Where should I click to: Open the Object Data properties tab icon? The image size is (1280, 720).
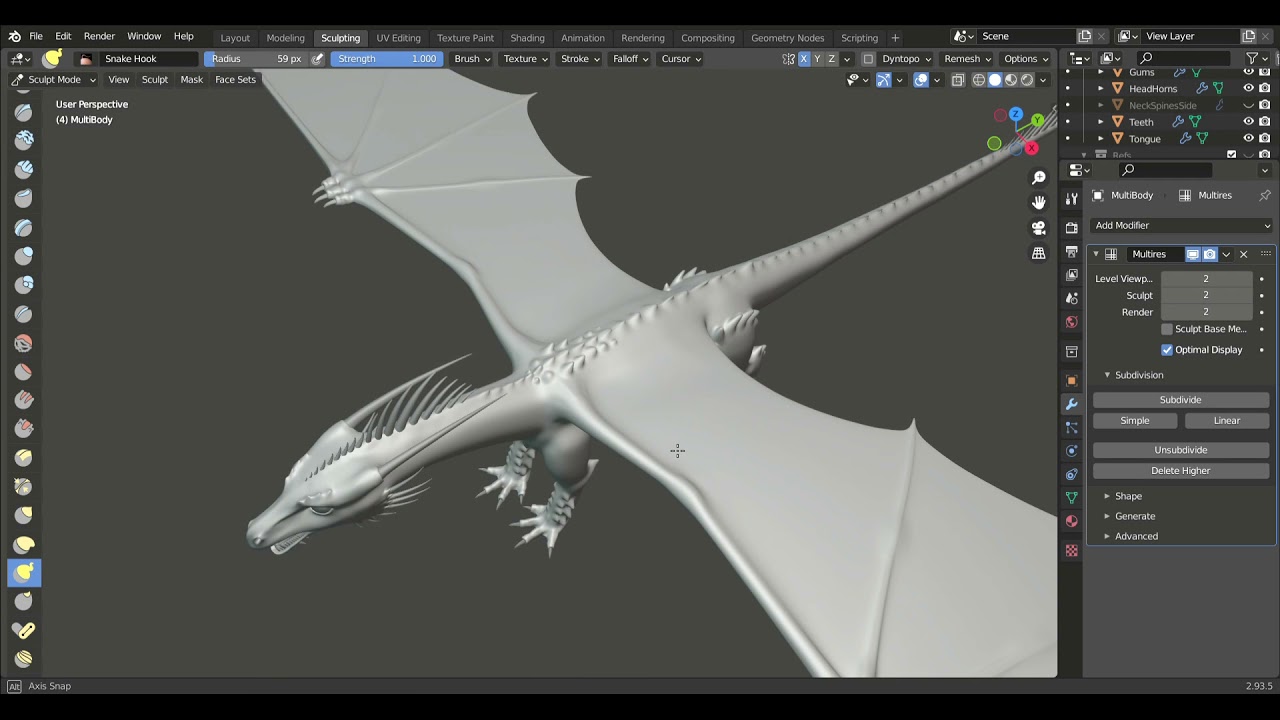pyautogui.click(x=1072, y=497)
